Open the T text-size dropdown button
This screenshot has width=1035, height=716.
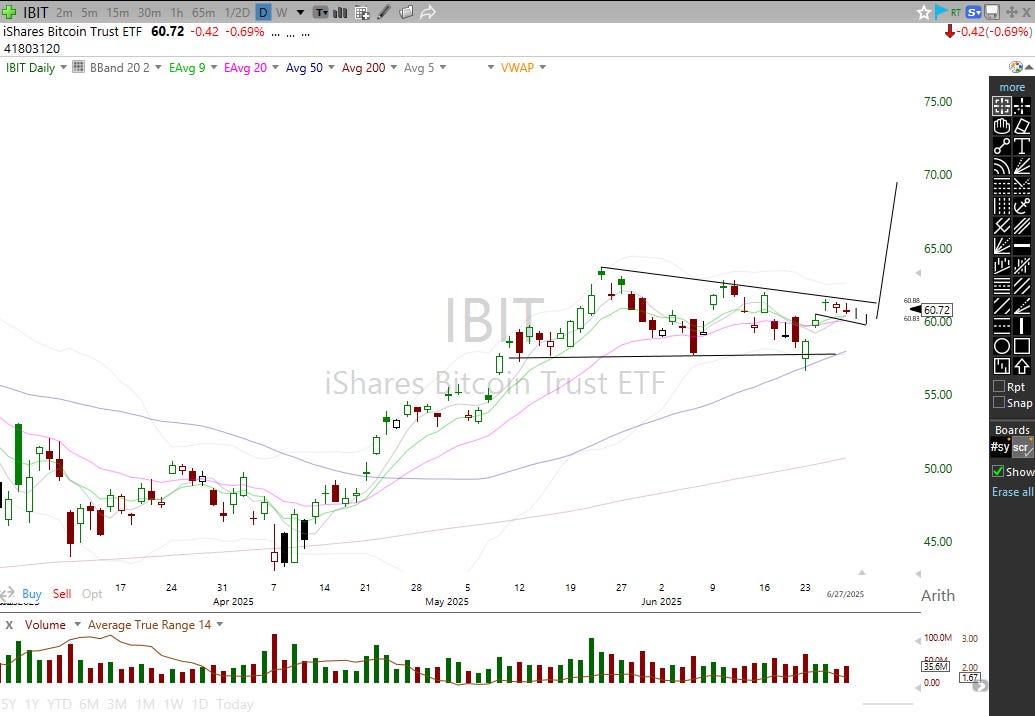click(x=320, y=12)
